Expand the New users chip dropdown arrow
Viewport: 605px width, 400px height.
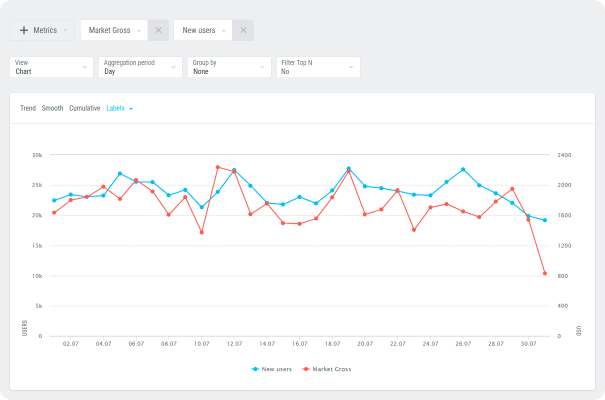(222, 30)
